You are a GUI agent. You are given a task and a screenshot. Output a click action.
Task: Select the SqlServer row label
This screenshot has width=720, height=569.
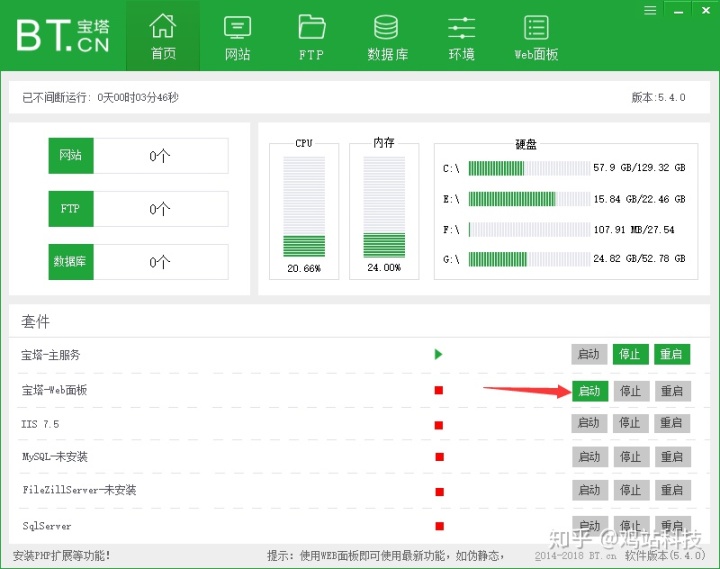point(47,526)
